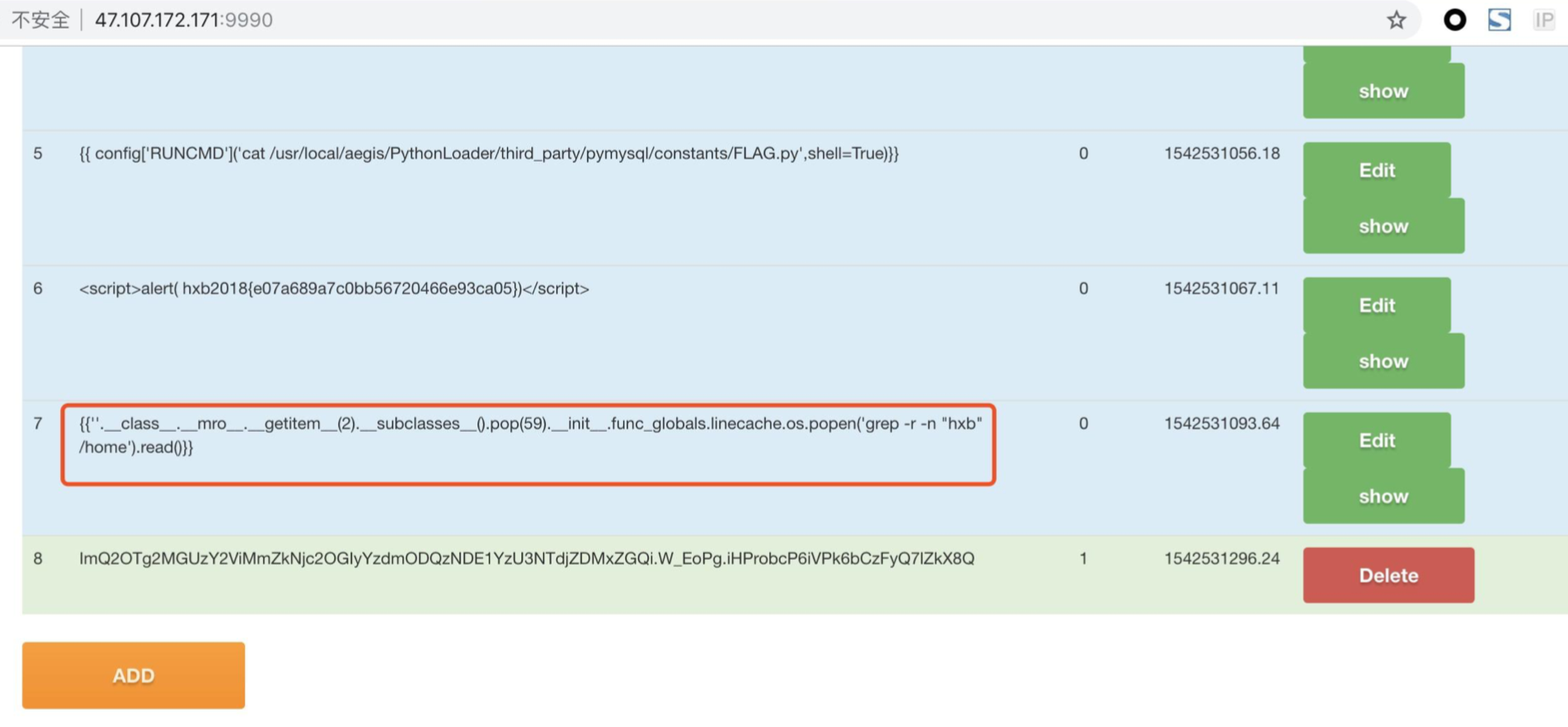Bookmark this page with the star icon

(x=1396, y=20)
